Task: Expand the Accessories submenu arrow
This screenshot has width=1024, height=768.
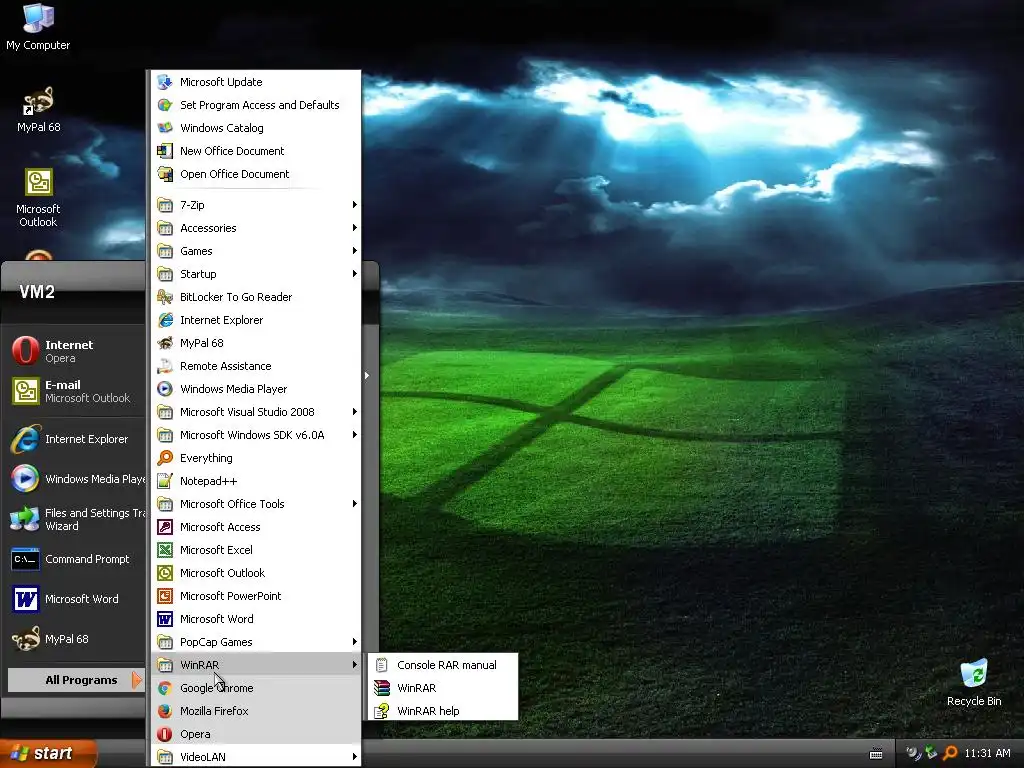Action: click(x=355, y=227)
